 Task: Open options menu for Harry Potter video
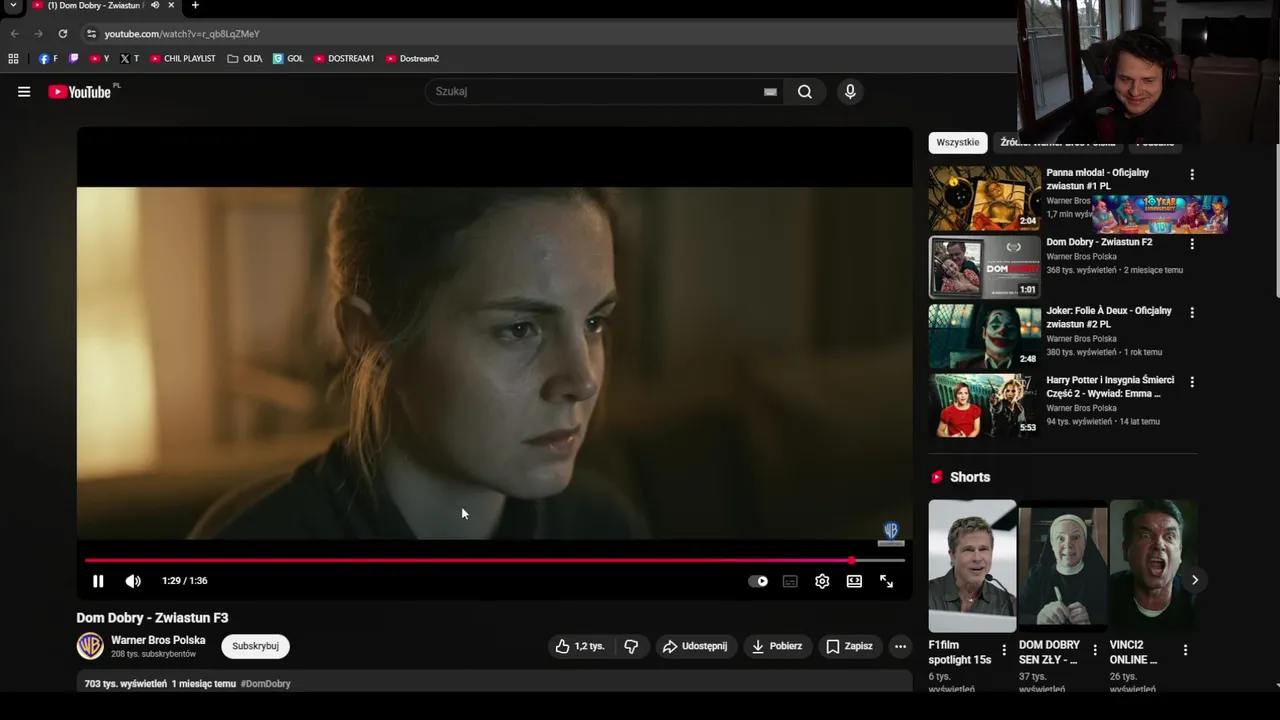click(x=1191, y=381)
